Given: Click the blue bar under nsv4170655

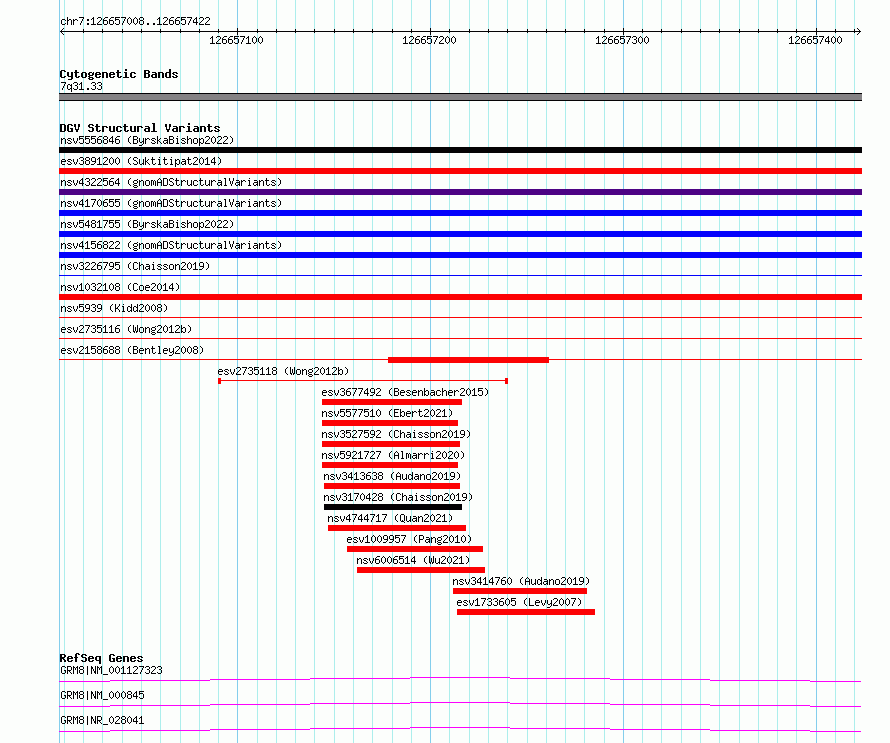Looking at the screenshot, I should tap(460, 213).
